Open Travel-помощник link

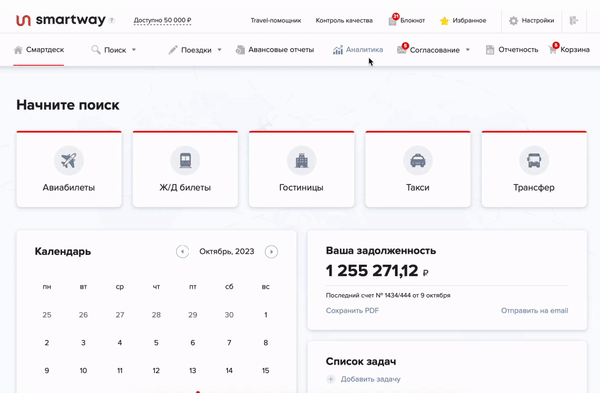(x=276, y=21)
